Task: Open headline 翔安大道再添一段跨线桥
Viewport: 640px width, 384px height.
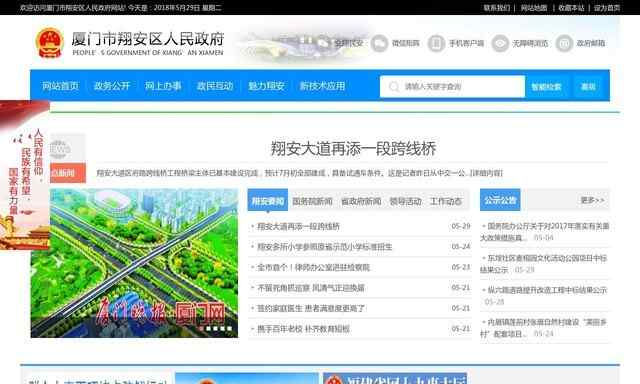Action: tap(353, 149)
